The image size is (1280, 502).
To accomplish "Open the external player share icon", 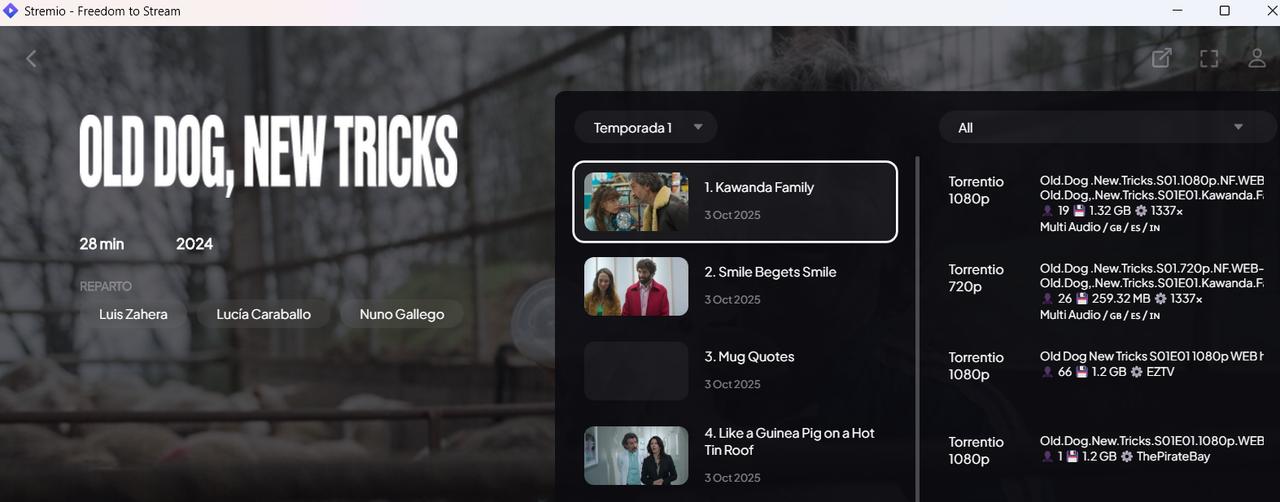I will (1161, 58).
